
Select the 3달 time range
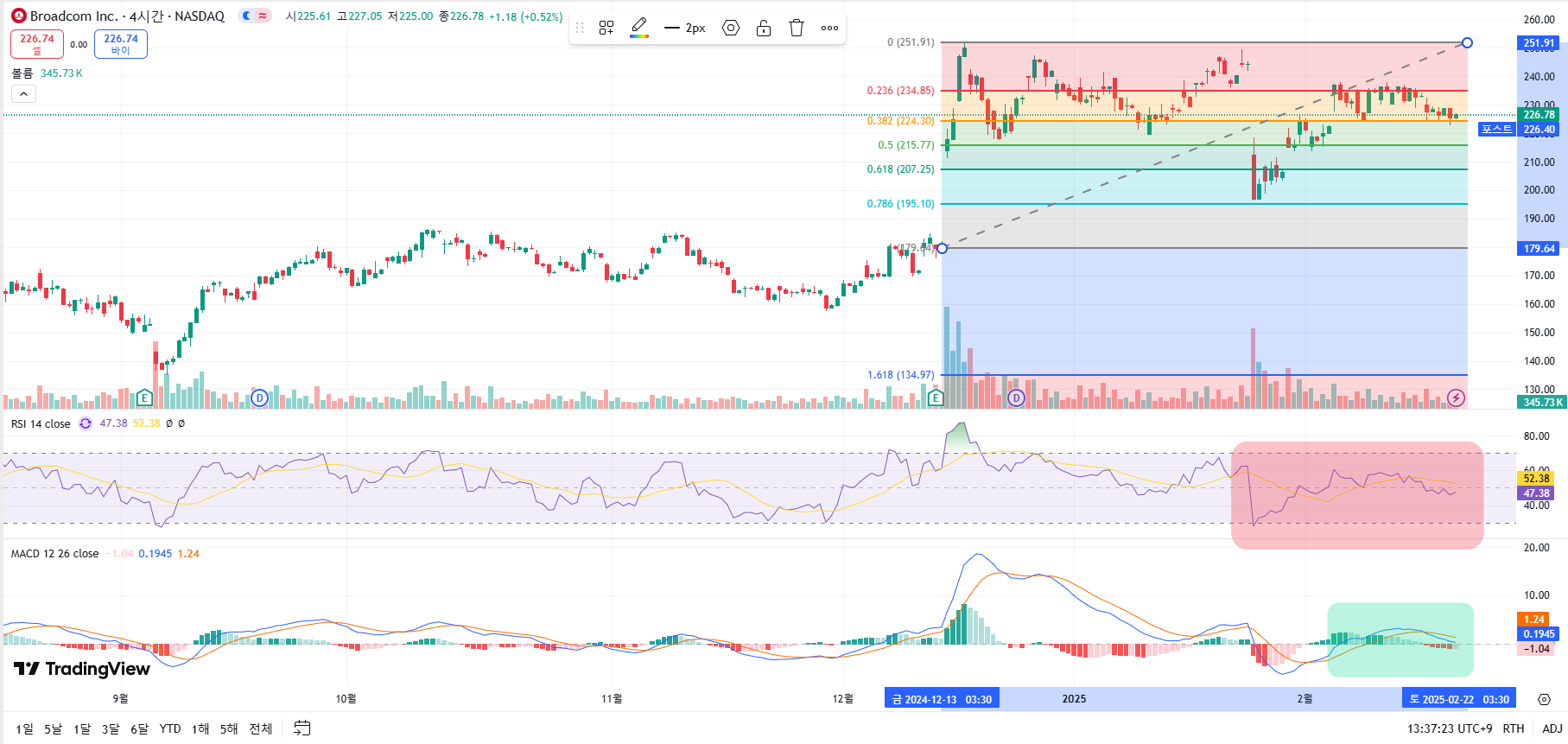(111, 728)
